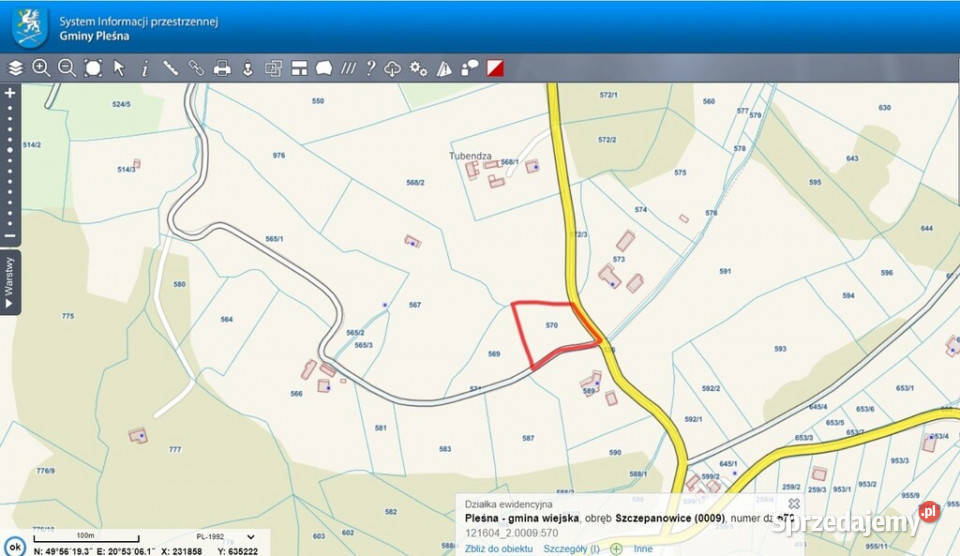Open the map layers stack icon
Screen dimensions: 960x556
15,68
